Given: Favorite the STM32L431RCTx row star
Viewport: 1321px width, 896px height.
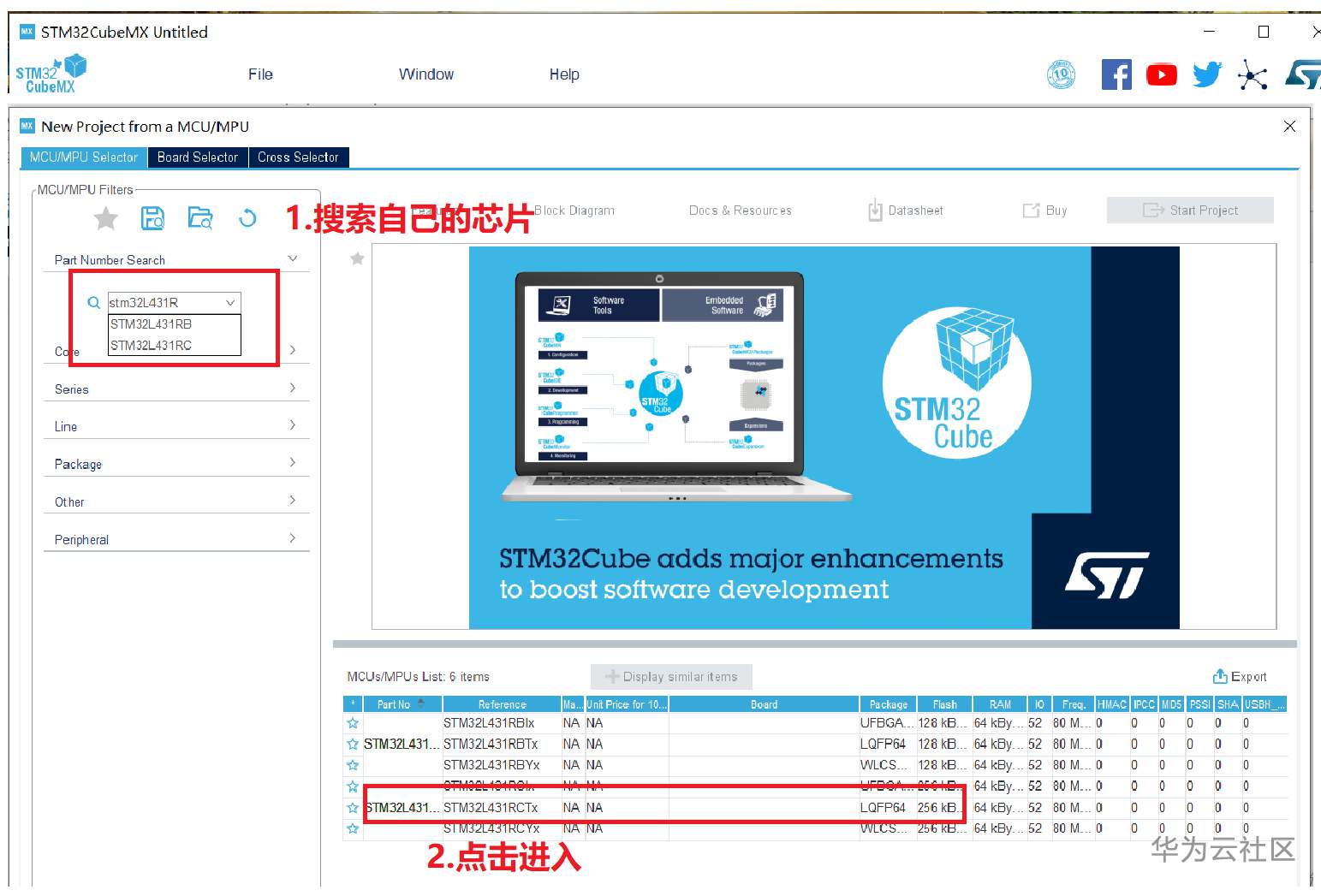Looking at the screenshot, I should 353,808.
